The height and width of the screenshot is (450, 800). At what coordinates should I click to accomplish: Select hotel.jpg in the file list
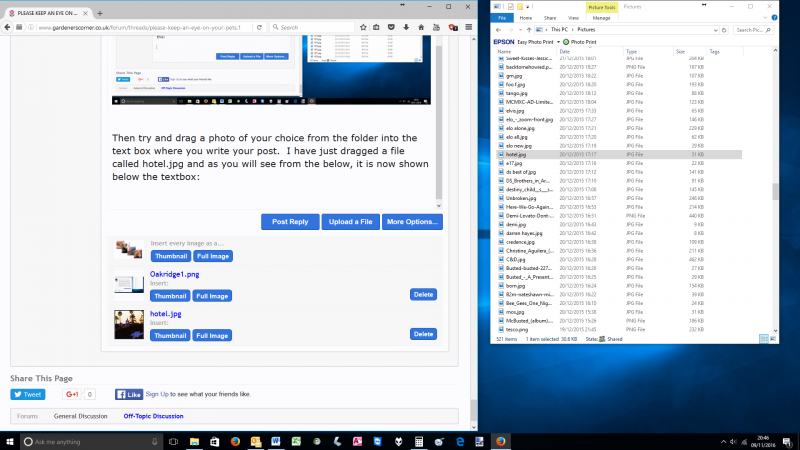click(x=517, y=155)
